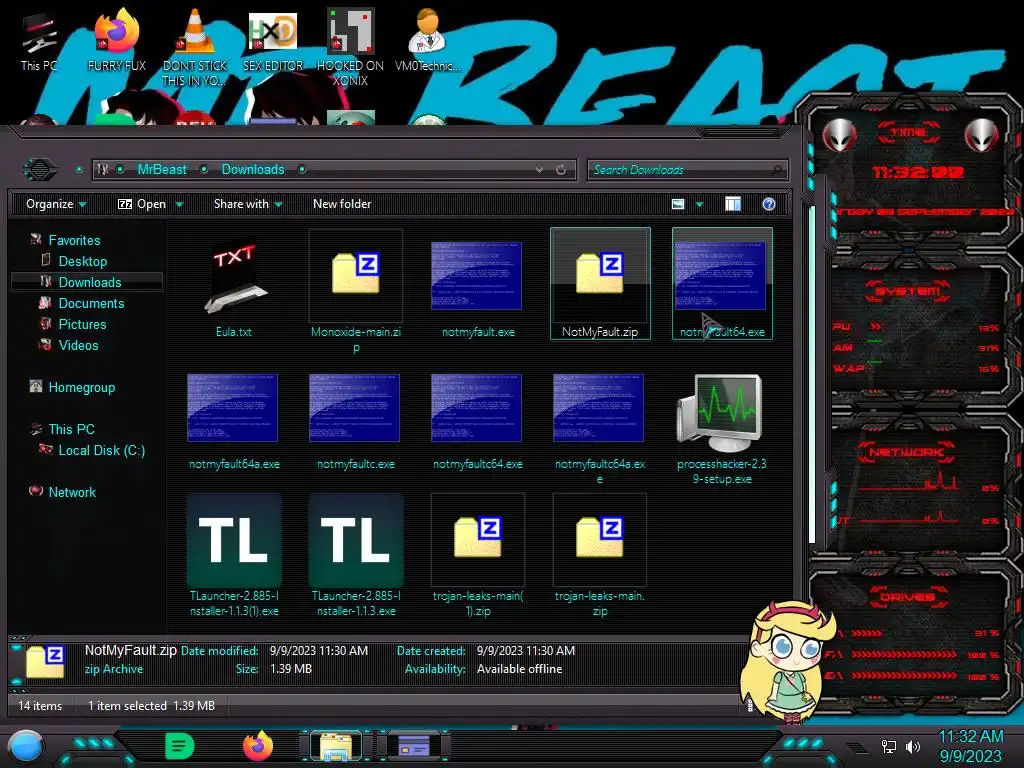Select notmyfaultc.exe file
The width and height of the screenshot is (1024, 768).
pos(356,423)
